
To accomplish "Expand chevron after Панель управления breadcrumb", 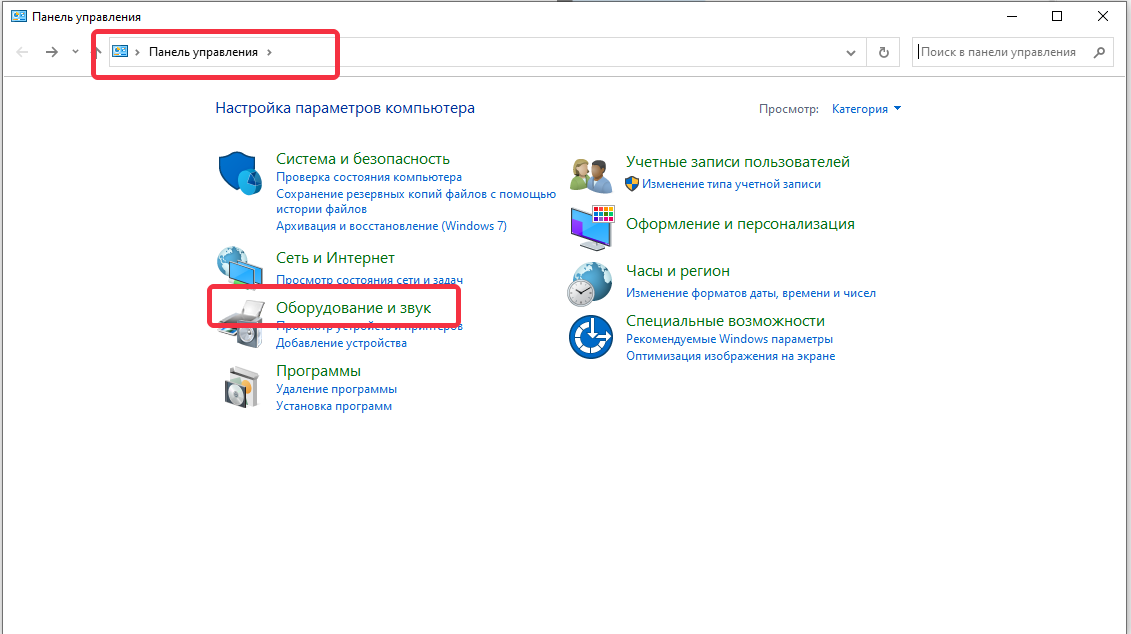I will tap(269, 52).
